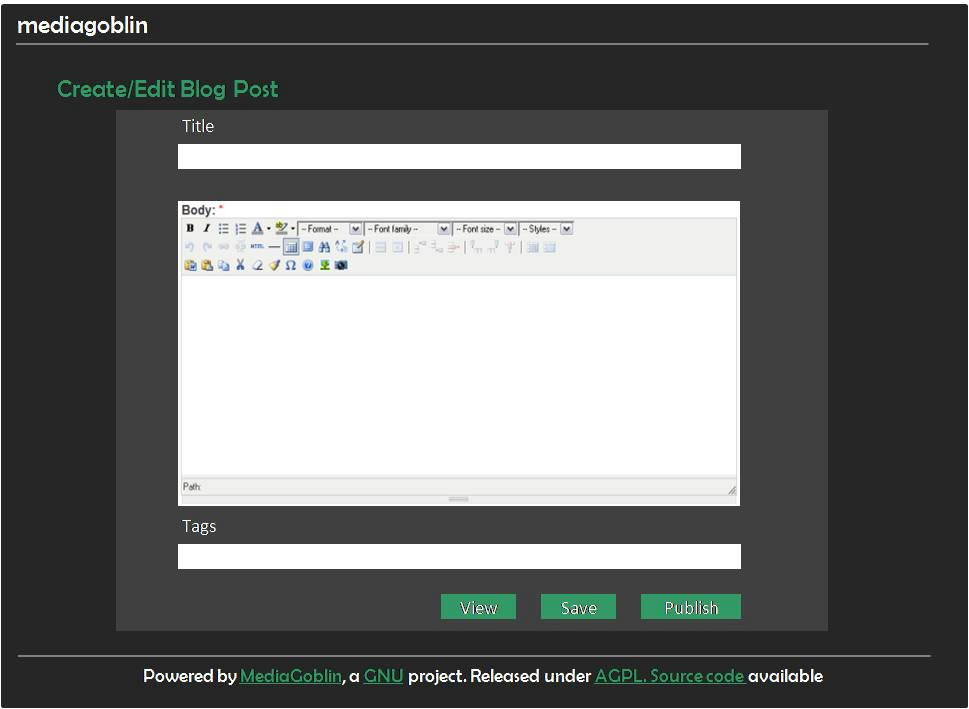Viewport: 969px width, 709px height.
Task: Click the edit notepad pencil icon
Action: click(x=358, y=247)
